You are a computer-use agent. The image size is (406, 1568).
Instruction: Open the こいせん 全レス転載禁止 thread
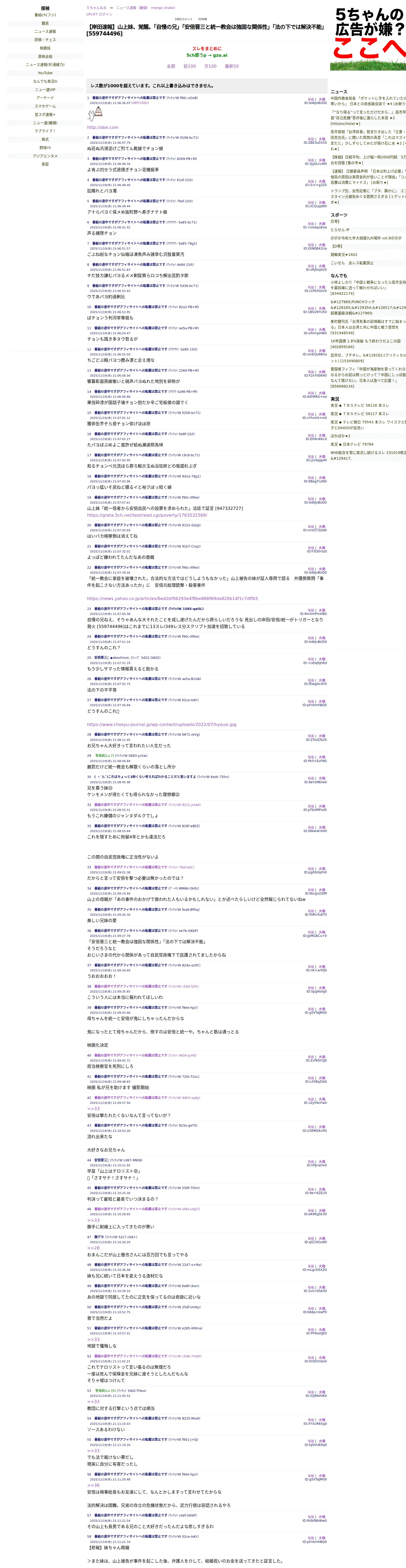pyautogui.click(x=352, y=263)
